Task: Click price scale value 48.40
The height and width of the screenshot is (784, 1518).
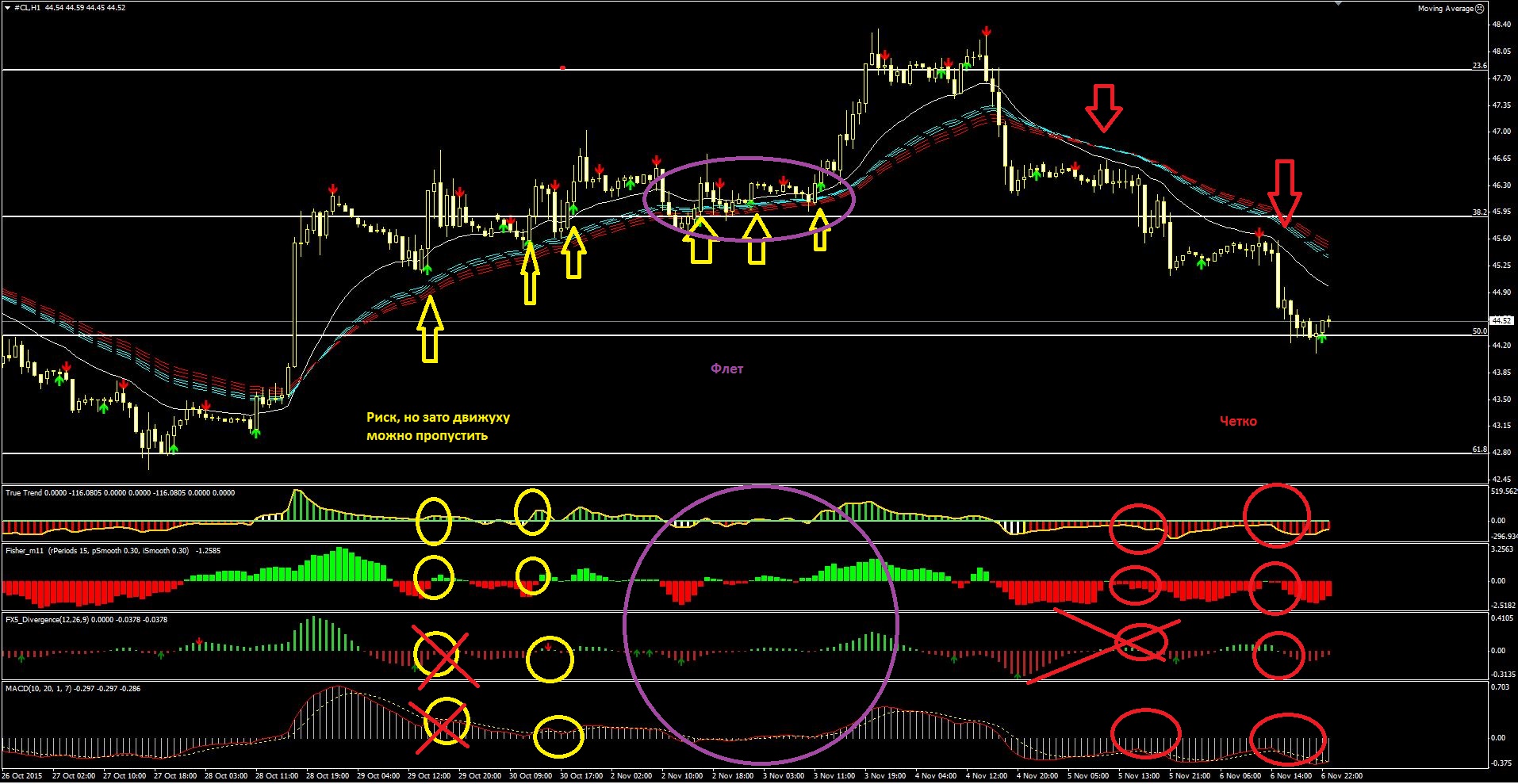Action: pyautogui.click(x=1501, y=25)
